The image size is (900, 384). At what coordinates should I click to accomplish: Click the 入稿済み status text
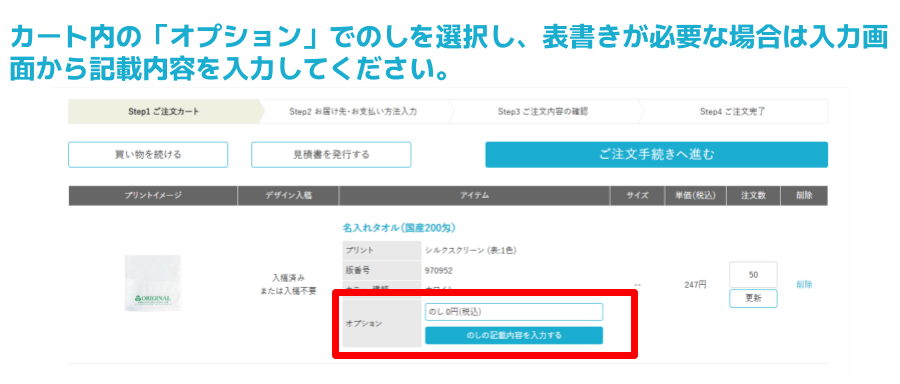click(288, 278)
